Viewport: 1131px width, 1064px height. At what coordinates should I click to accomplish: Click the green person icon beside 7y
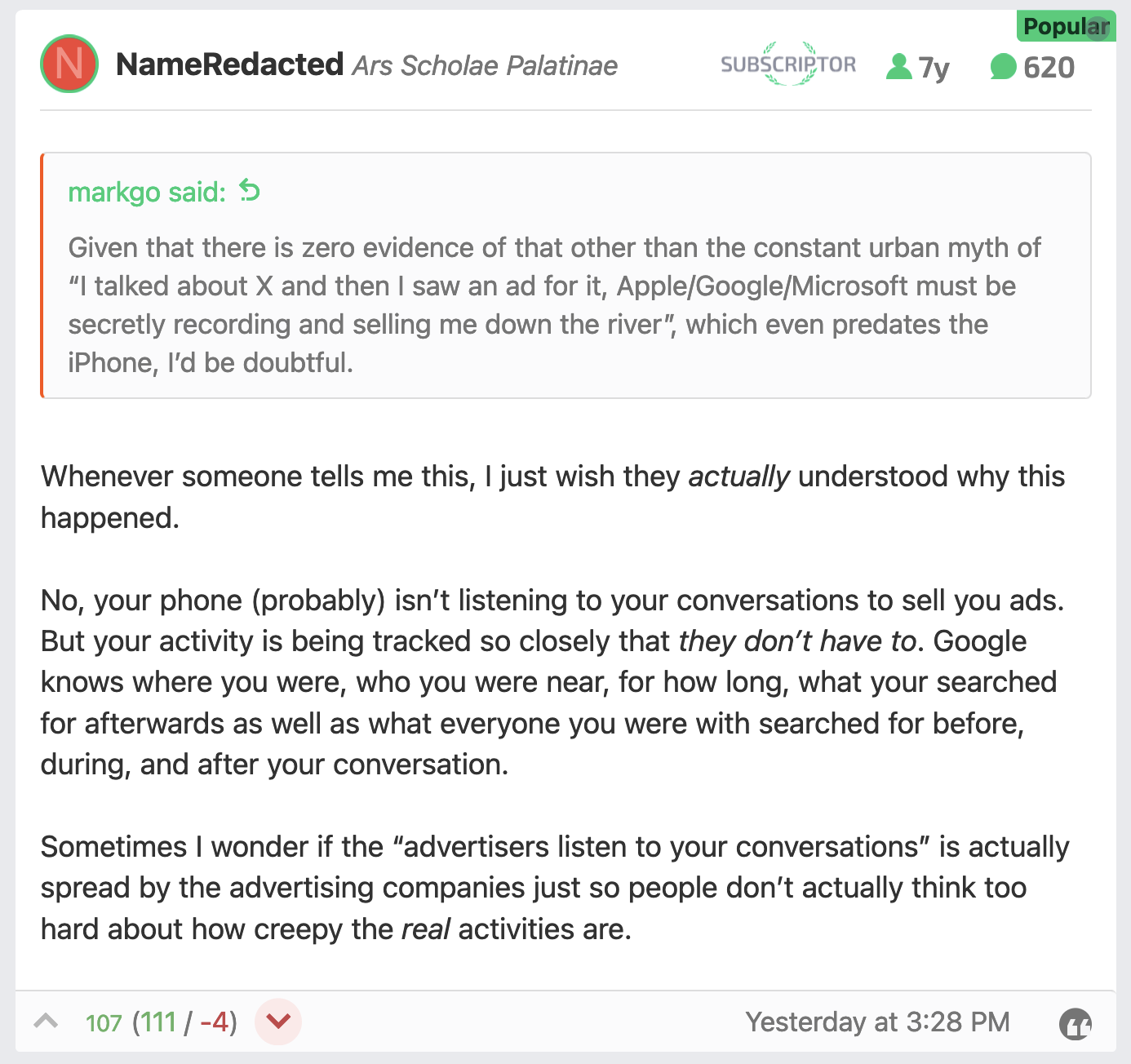(x=898, y=67)
